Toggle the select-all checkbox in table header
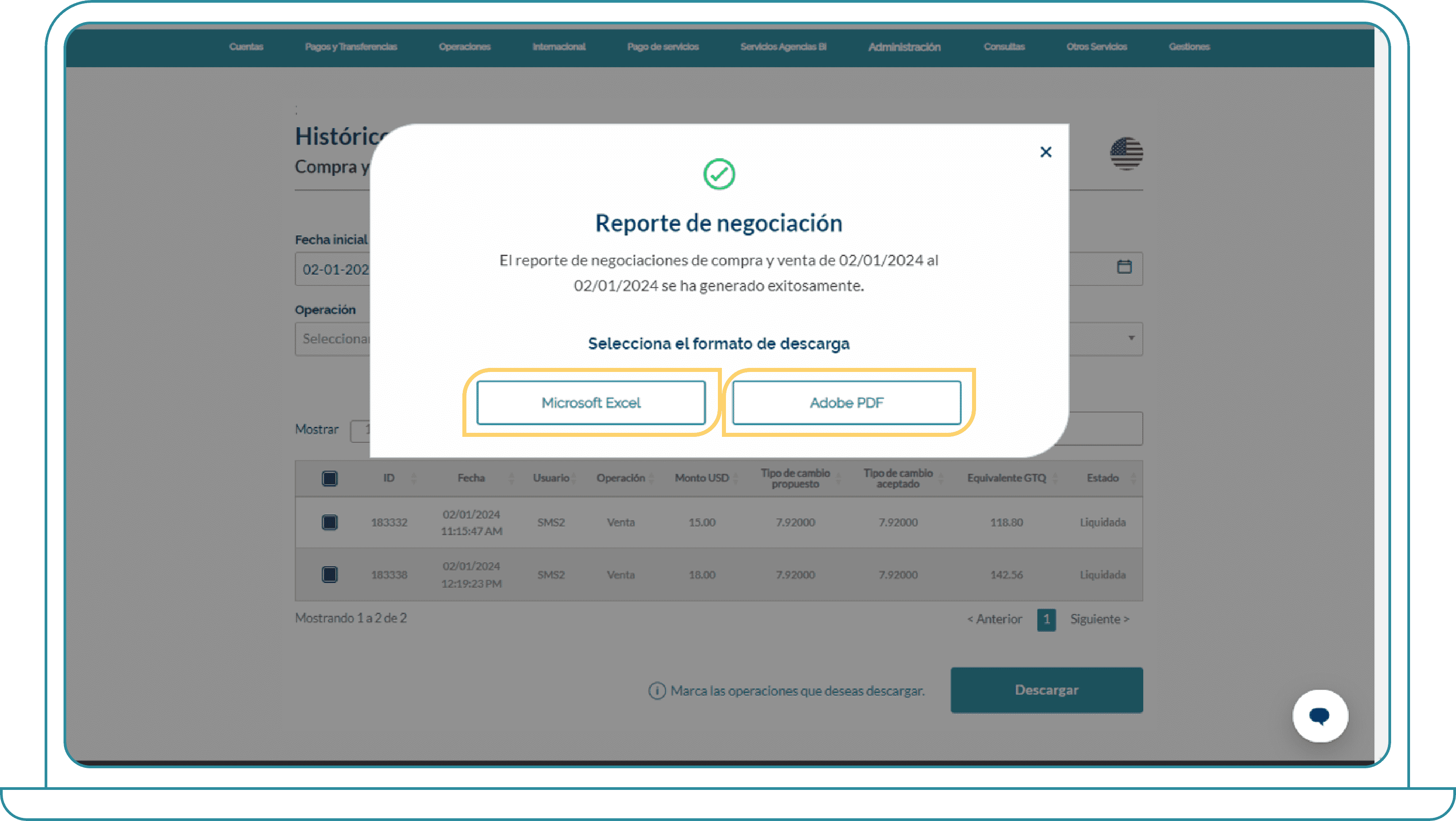The height and width of the screenshot is (821, 1456). coord(329,478)
